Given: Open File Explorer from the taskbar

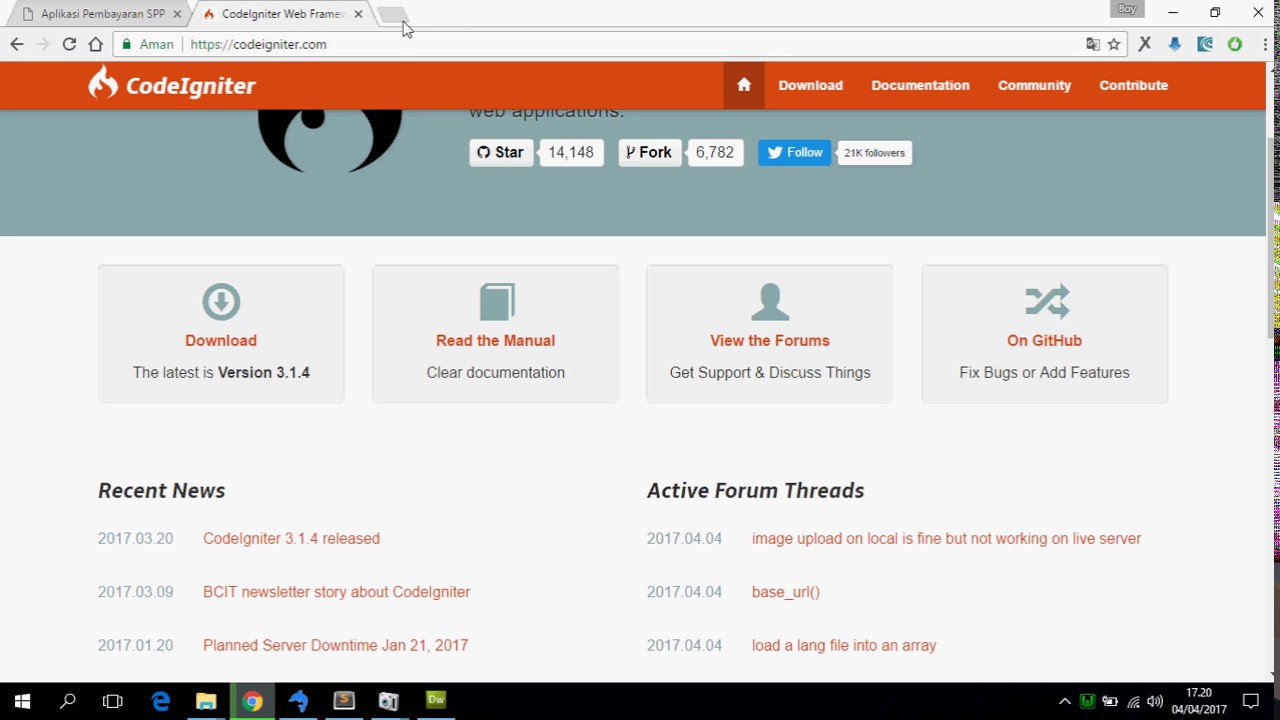Looking at the screenshot, I should point(206,702).
